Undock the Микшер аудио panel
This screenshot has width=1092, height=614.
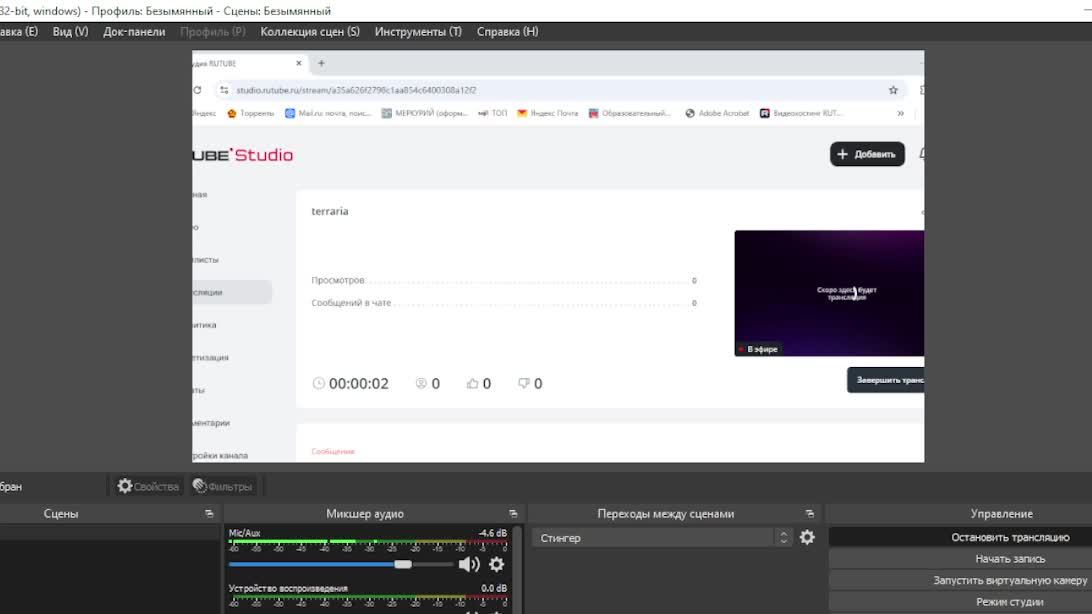(x=513, y=514)
